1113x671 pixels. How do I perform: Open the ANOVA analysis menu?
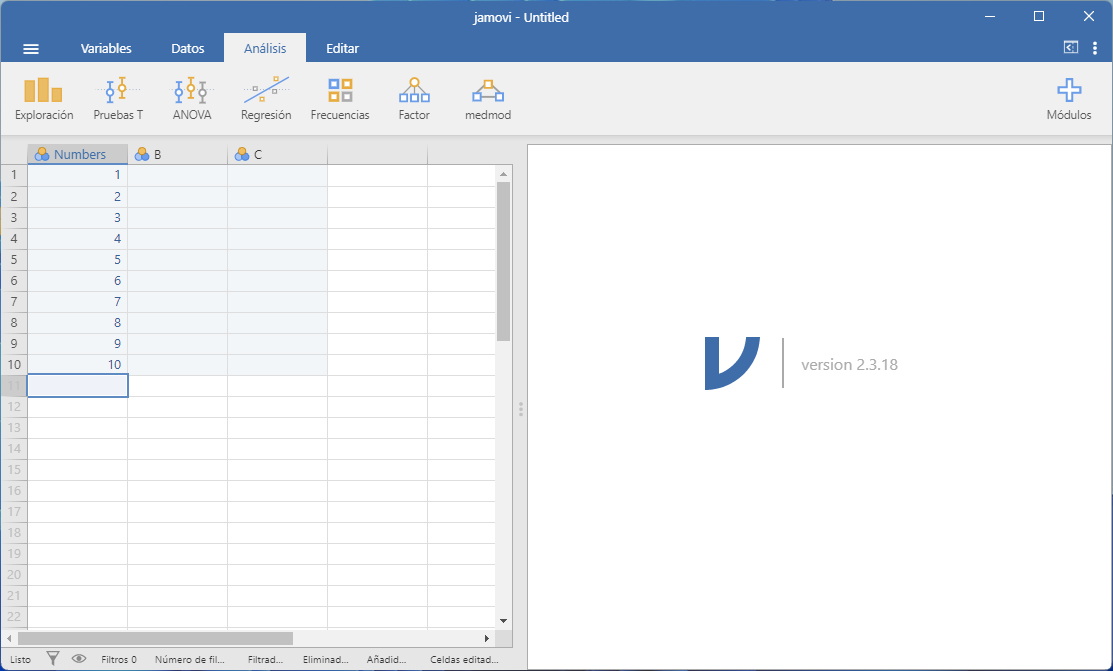coord(191,99)
